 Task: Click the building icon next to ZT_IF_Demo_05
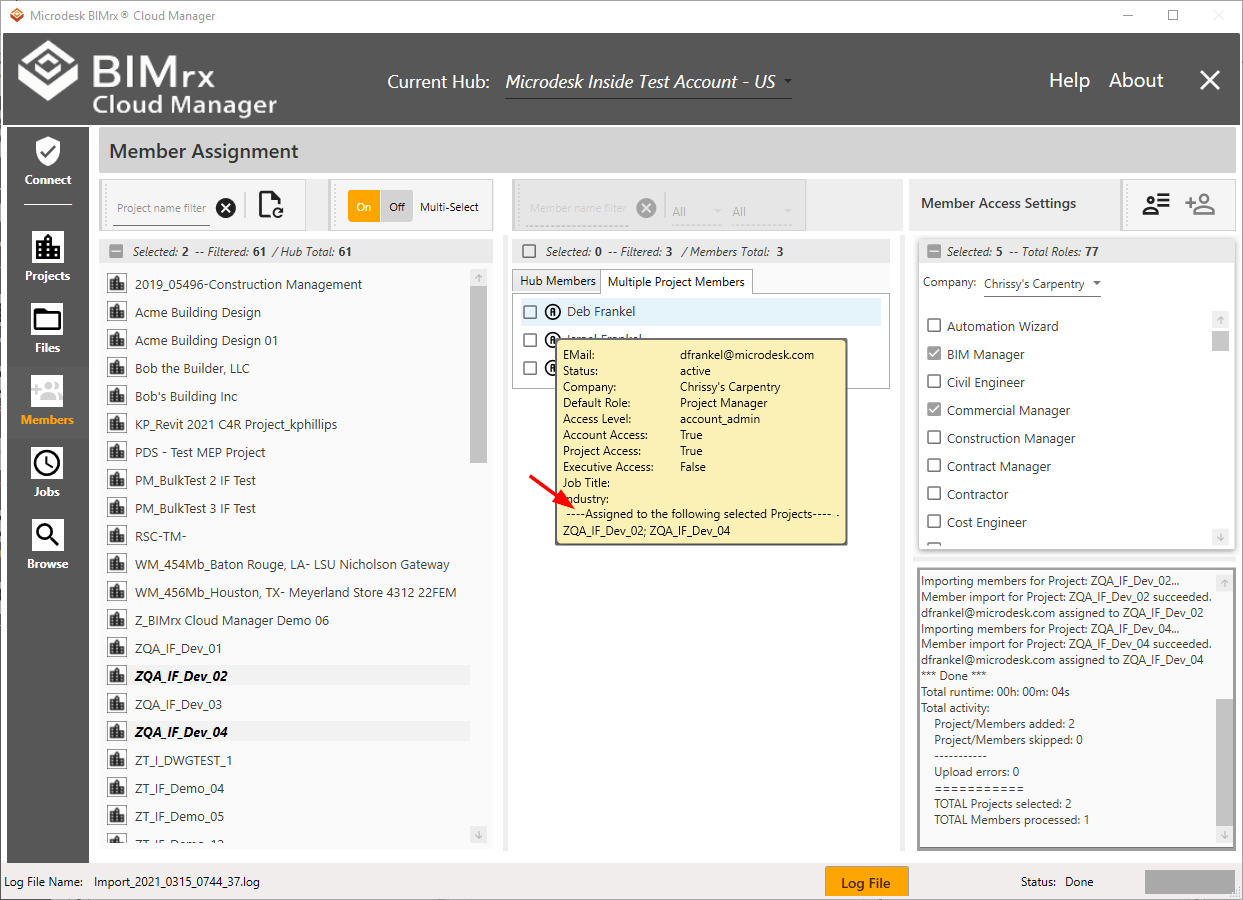click(116, 816)
